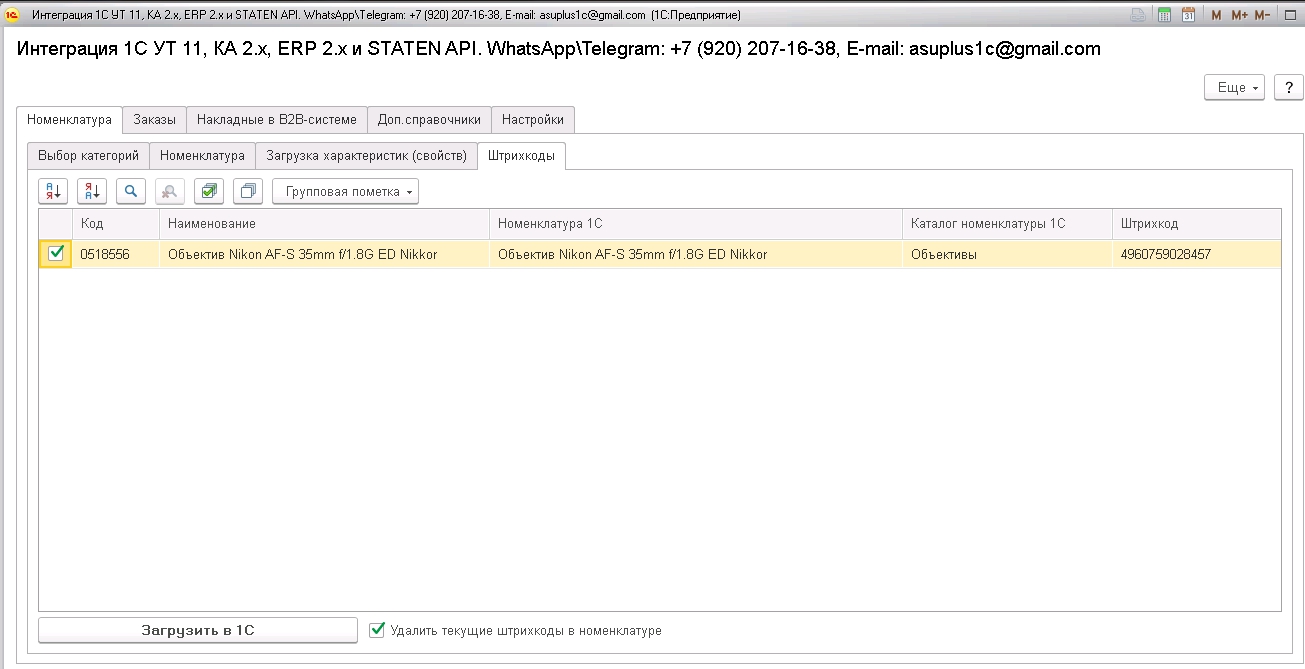This screenshot has width=1305, height=669.
Task: Click the 'Наименование' column header
Action: 324,224
